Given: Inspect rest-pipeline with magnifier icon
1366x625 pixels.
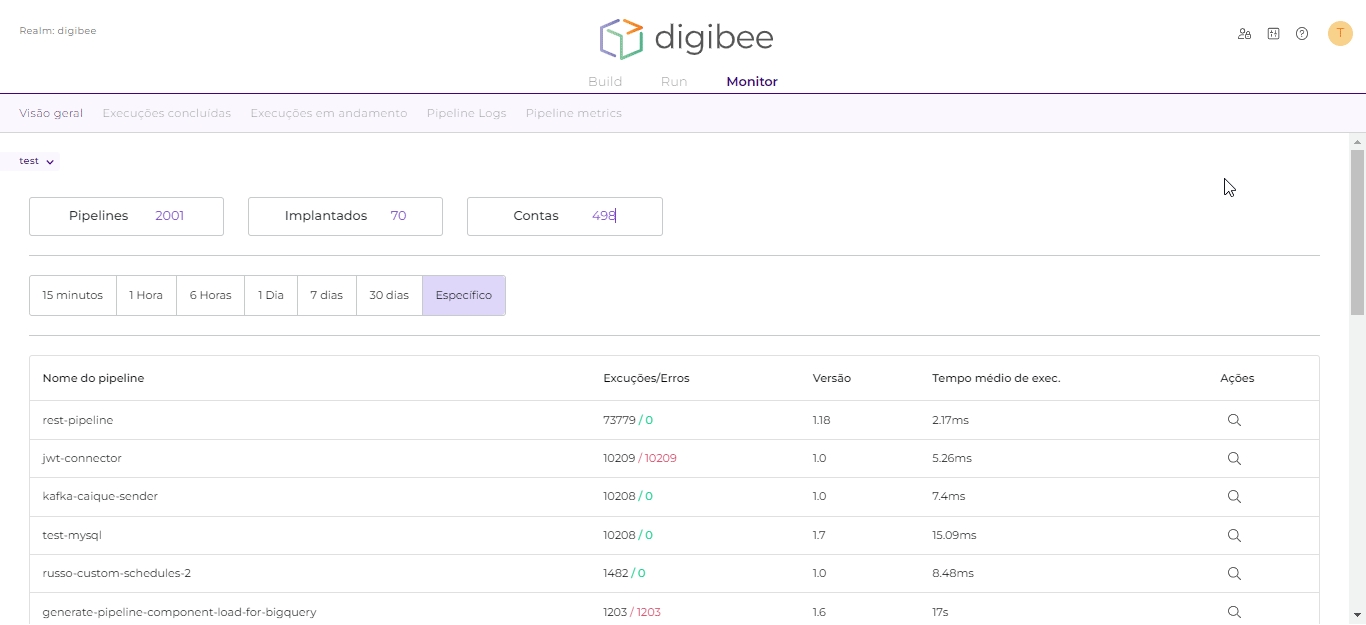Looking at the screenshot, I should pos(1234,421).
